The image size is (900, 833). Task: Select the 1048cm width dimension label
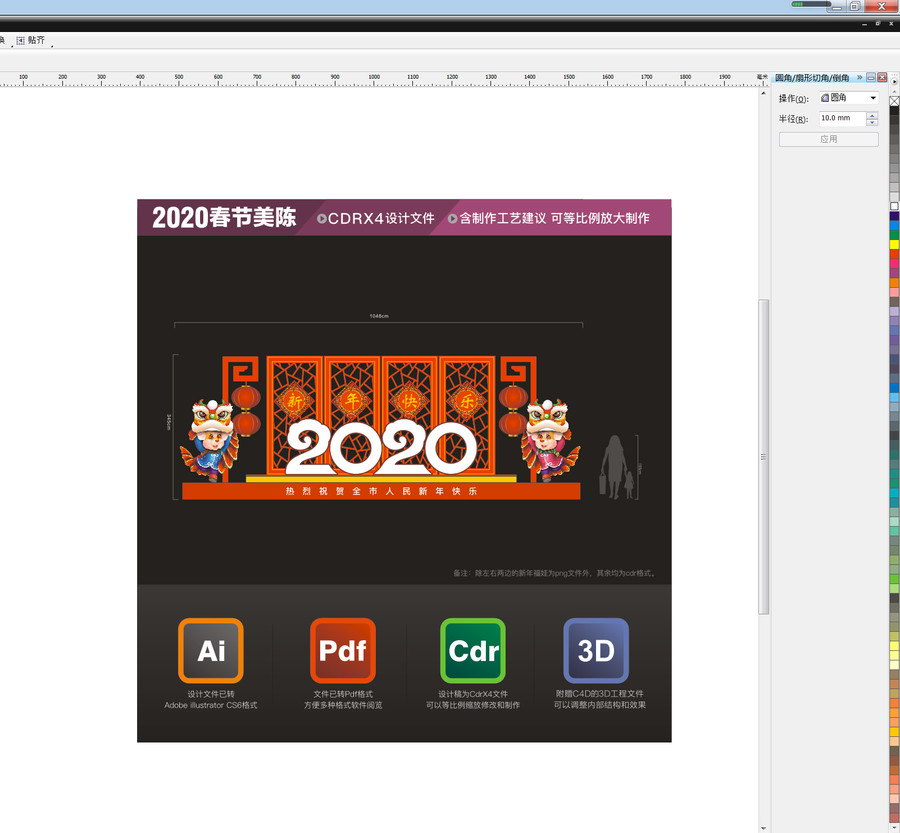(379, 316)
